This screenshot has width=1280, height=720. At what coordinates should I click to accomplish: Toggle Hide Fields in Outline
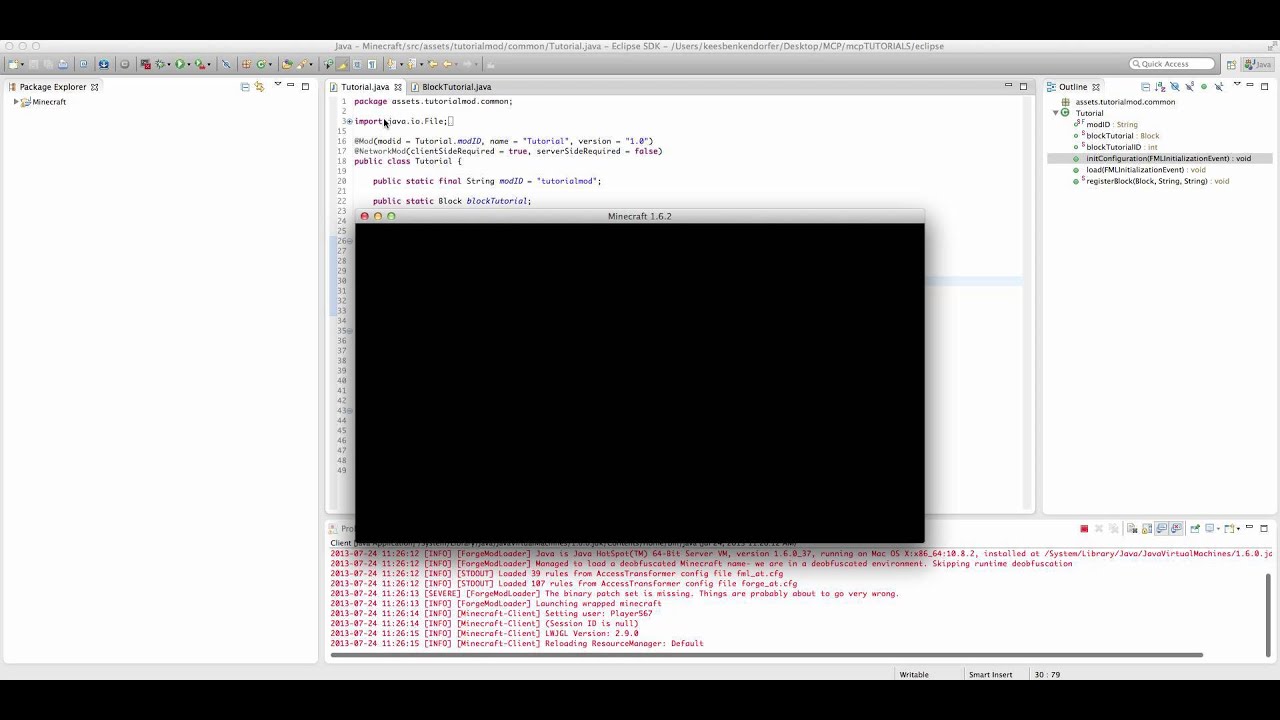pos(1175,87)
